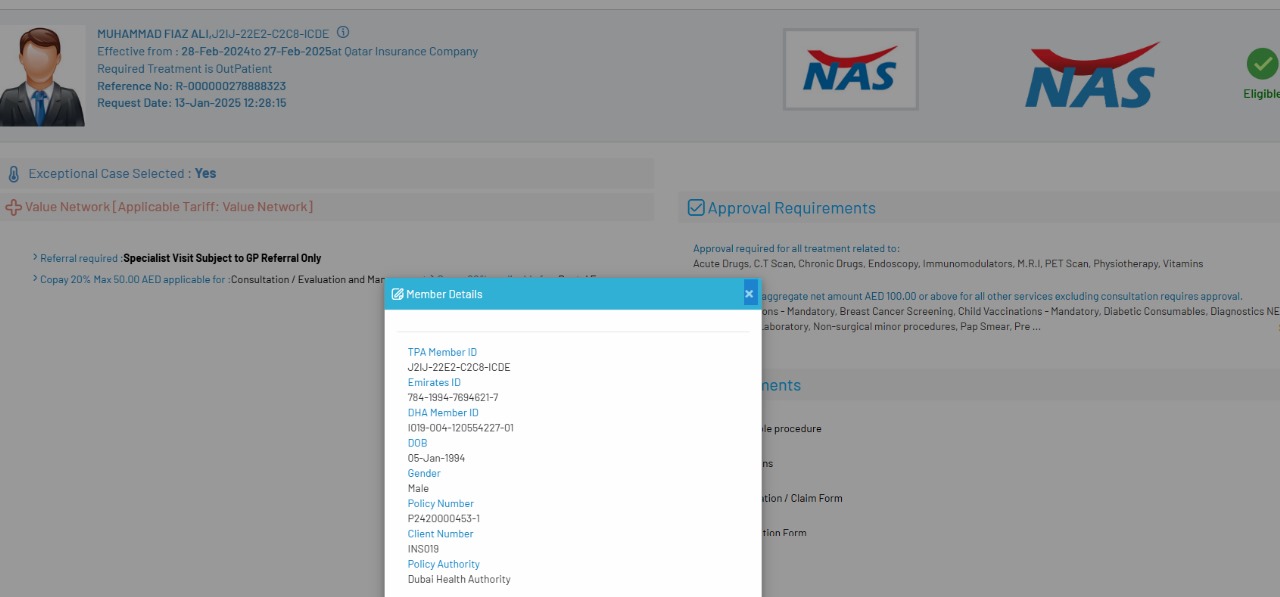Image resolution: width=1280 pixels, height=597 pixels.
Task: Close the Member Details popup
Action: pyautogui.click(x=749, y=294)
